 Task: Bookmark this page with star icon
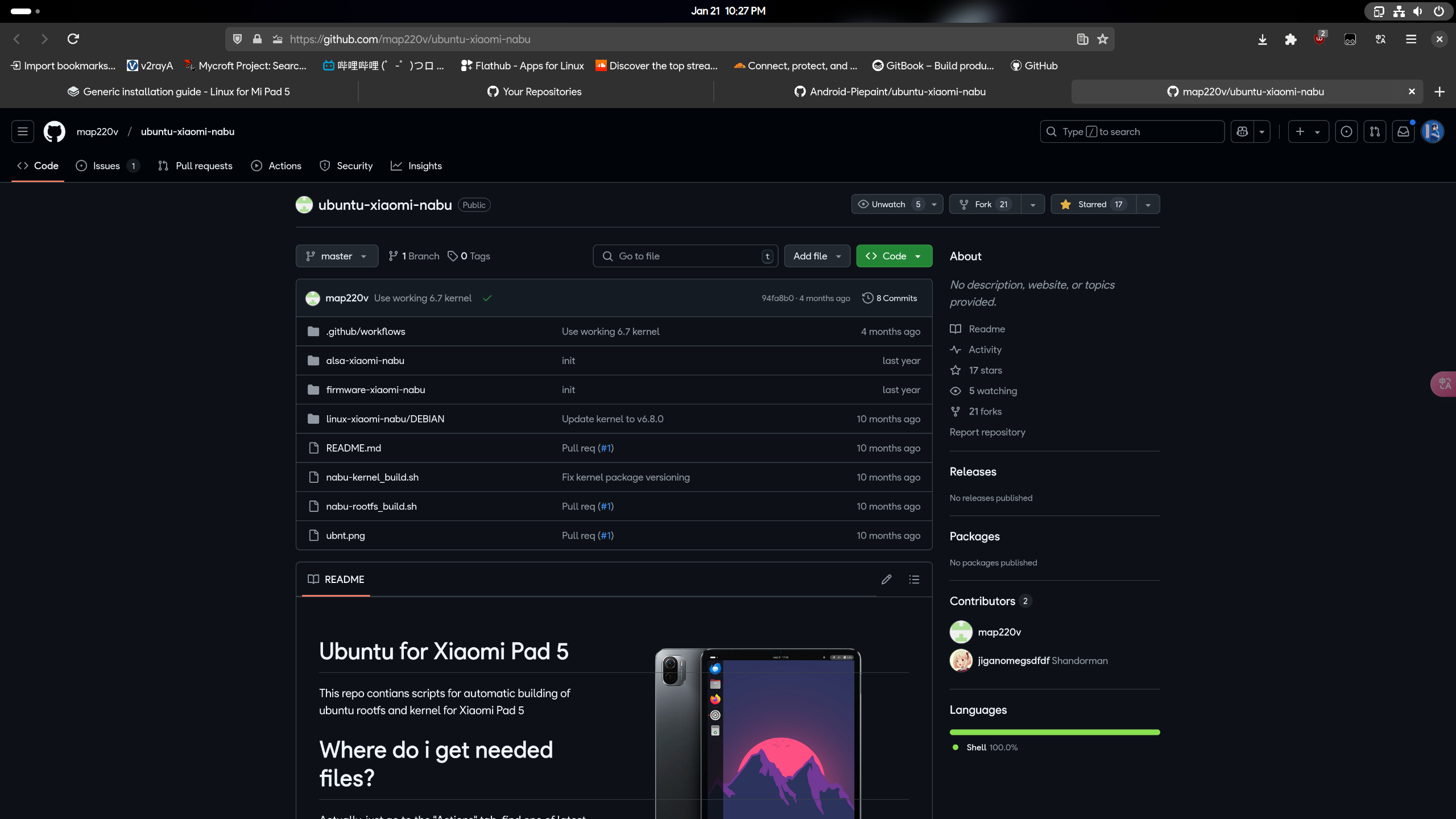click(1103, 39)
